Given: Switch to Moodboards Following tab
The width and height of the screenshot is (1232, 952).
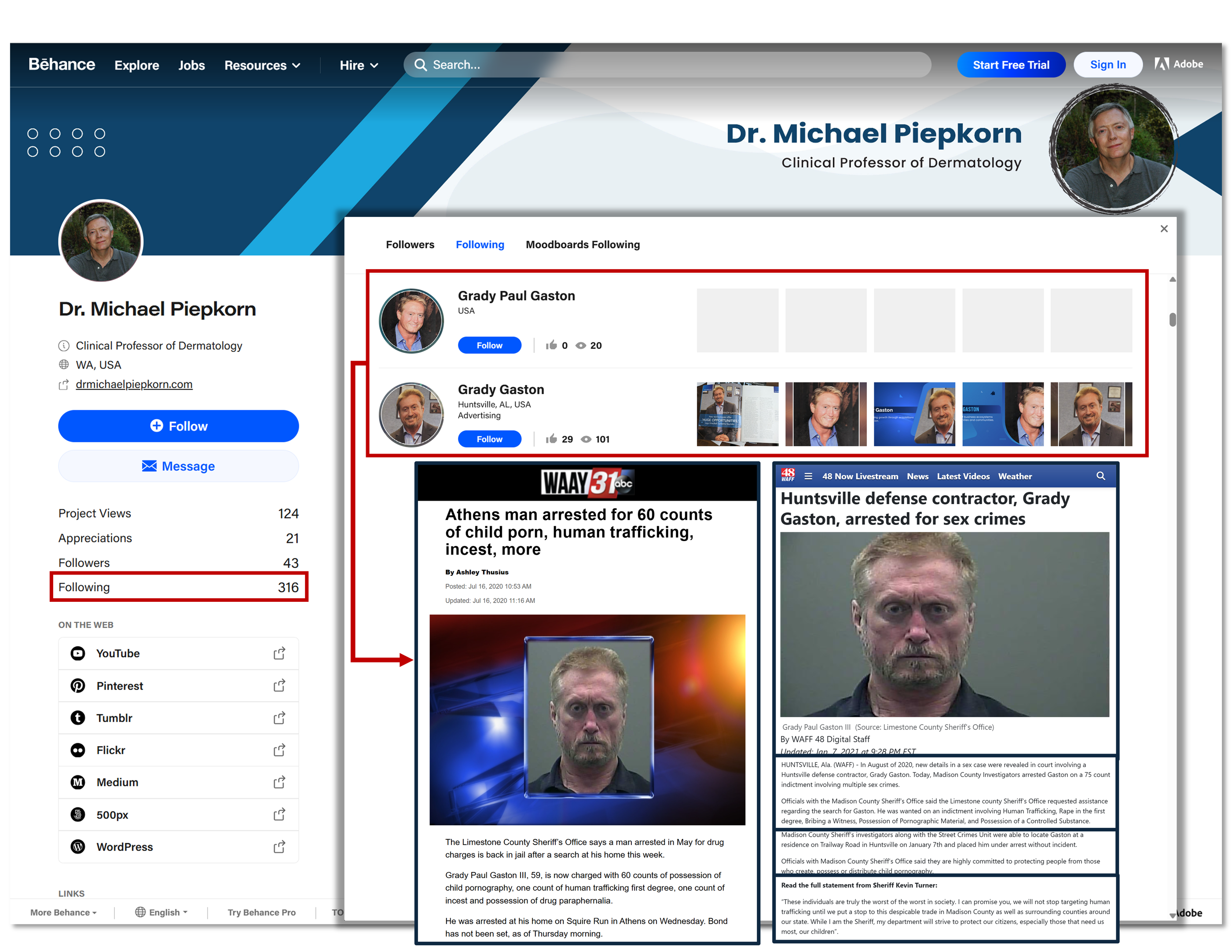Looking at the screenshot, I should [583, 244].
